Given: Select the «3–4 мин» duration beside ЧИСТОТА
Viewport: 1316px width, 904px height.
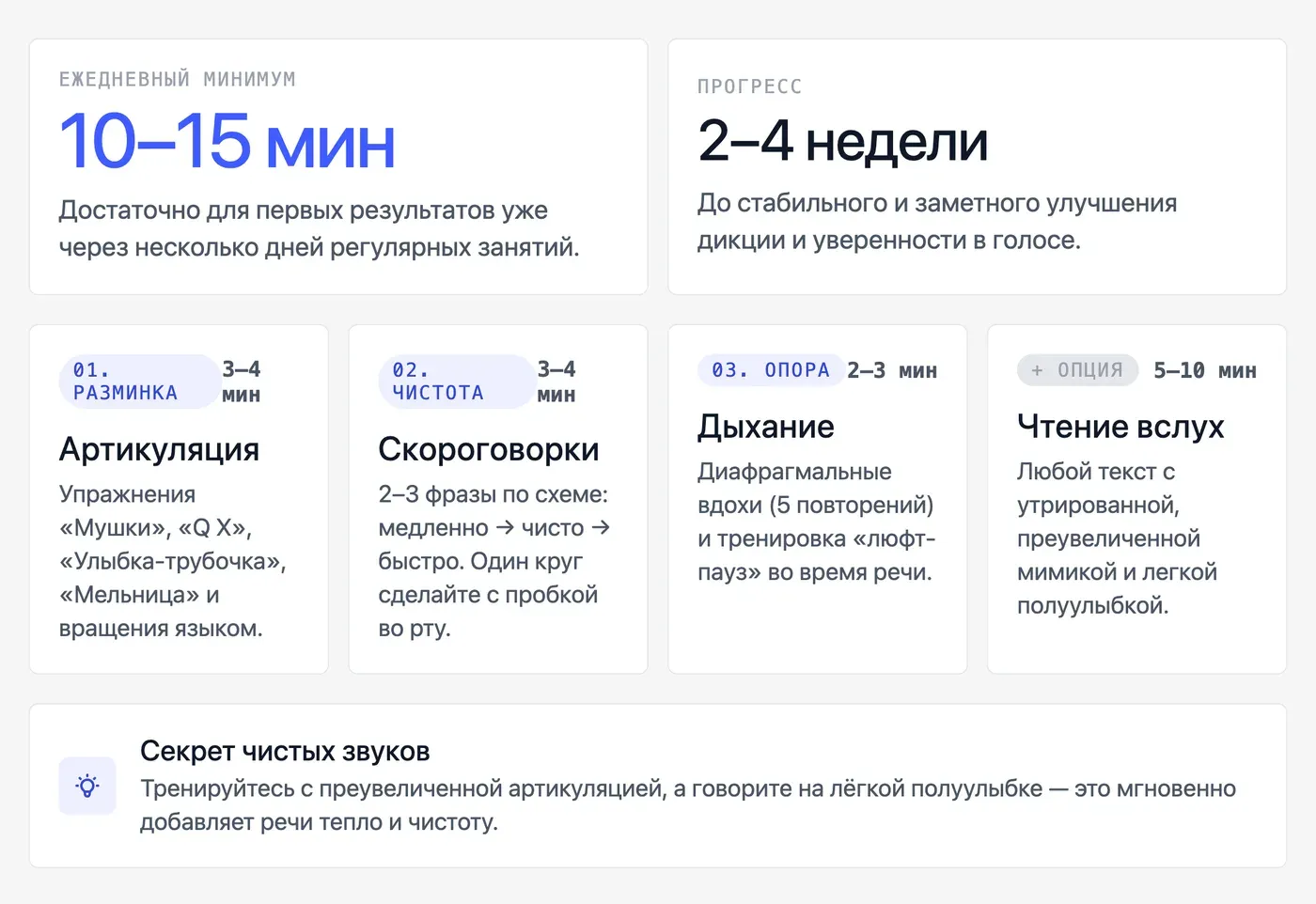Looking at the screenshot, I should [x=556, y=382].
